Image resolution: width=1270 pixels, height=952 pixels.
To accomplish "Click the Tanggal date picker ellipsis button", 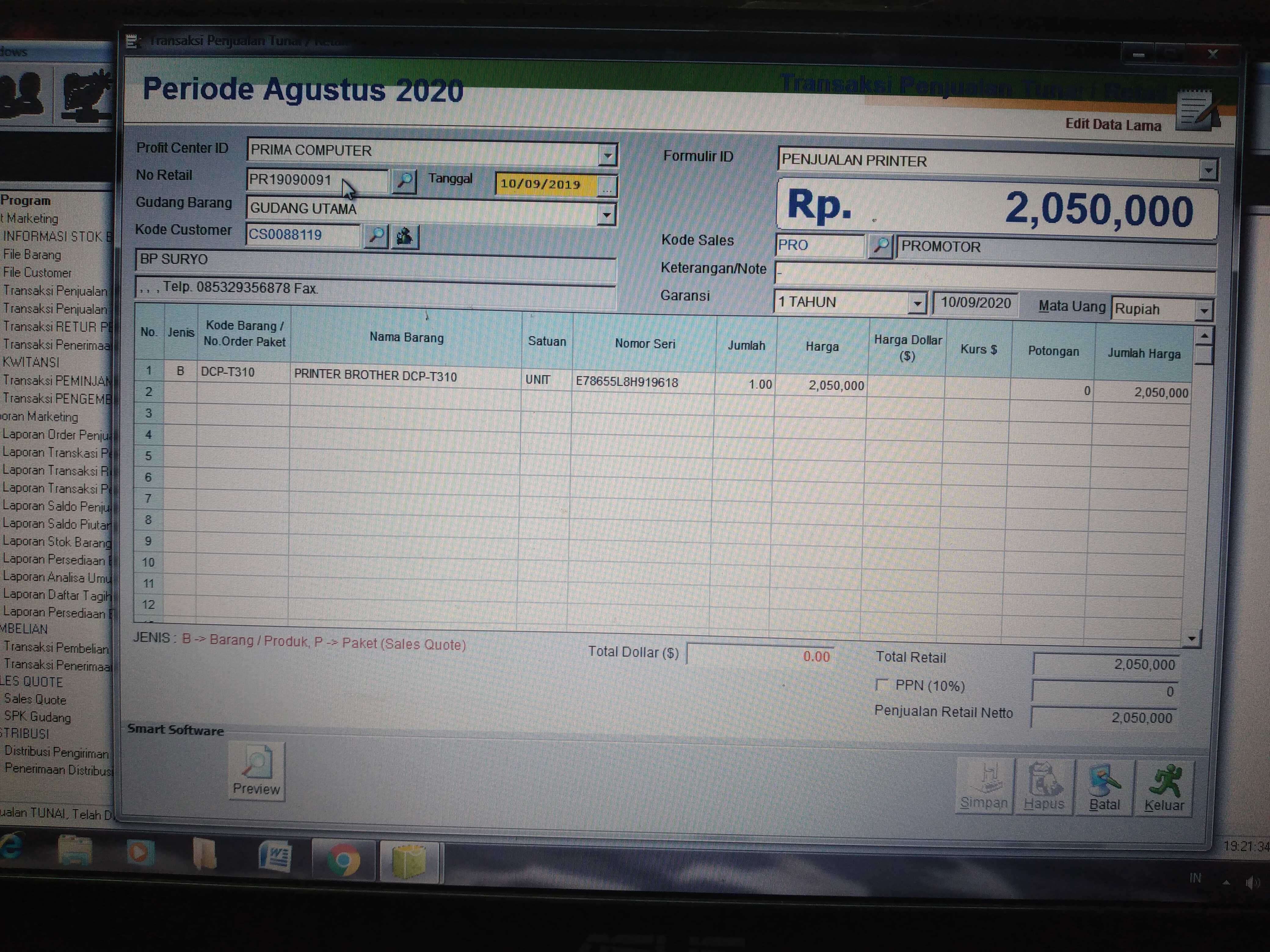I will pyautogui.click(x=608, y=186).
